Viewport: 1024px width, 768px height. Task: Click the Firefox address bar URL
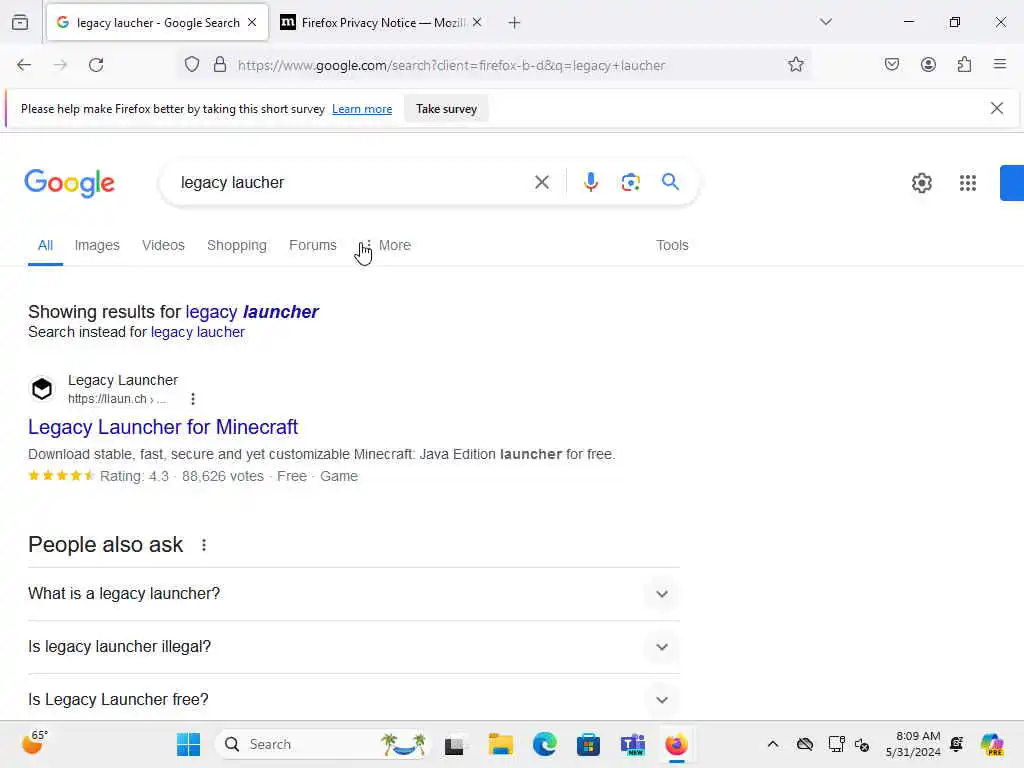coord(451,65)
